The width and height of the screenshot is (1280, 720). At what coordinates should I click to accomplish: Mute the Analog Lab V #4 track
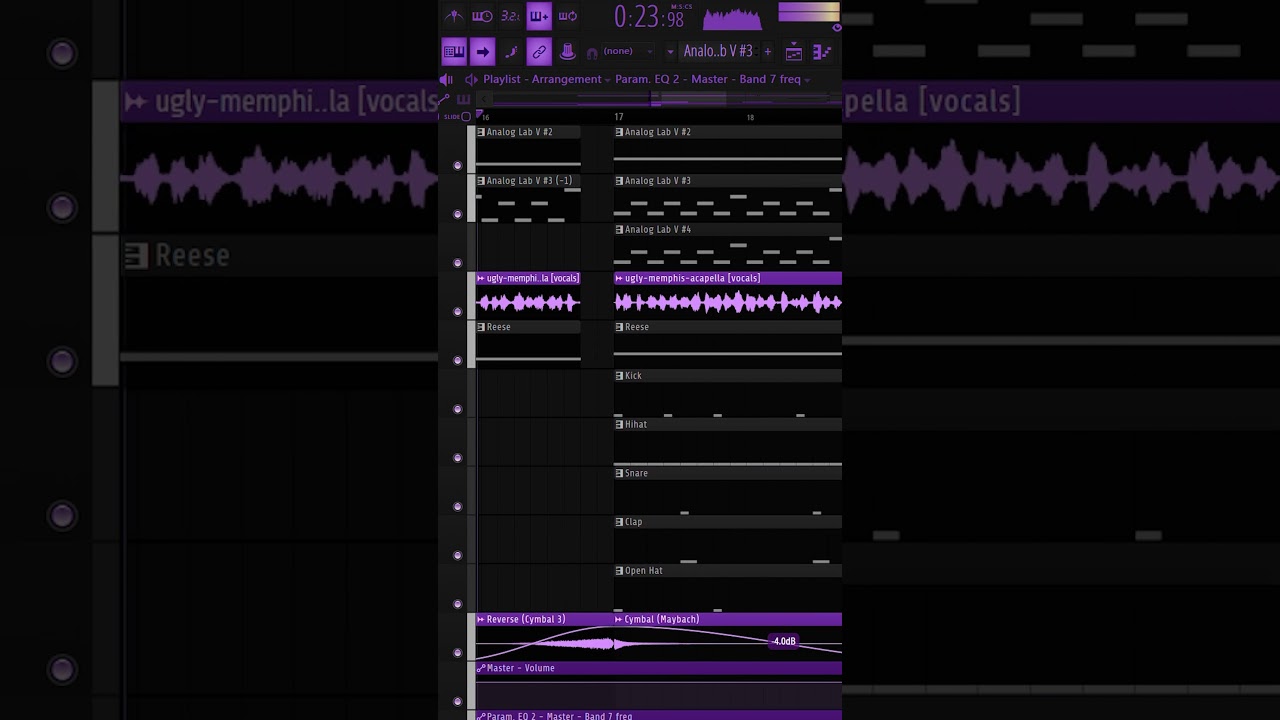(458, 263)
